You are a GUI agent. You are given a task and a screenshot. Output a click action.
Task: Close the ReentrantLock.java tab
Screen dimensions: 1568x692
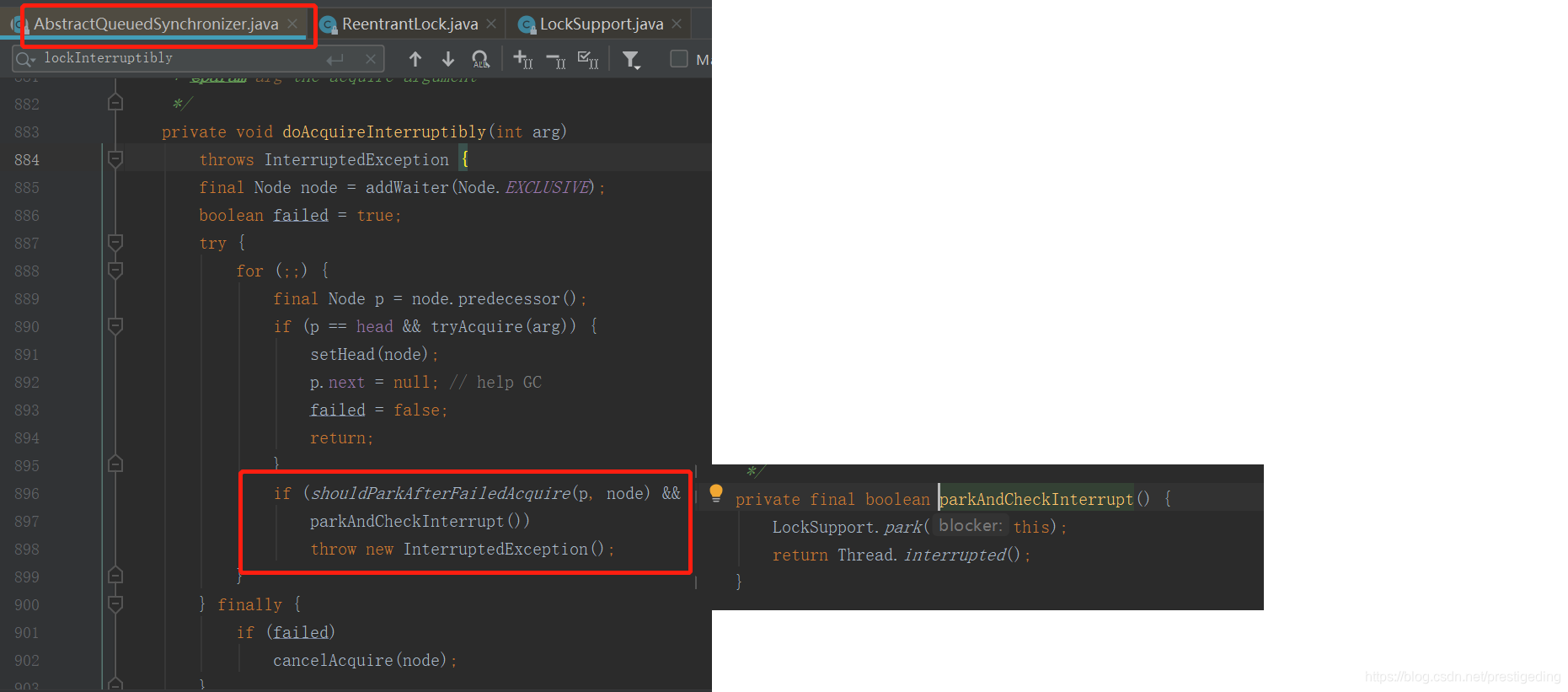click(x=491, y=24)
